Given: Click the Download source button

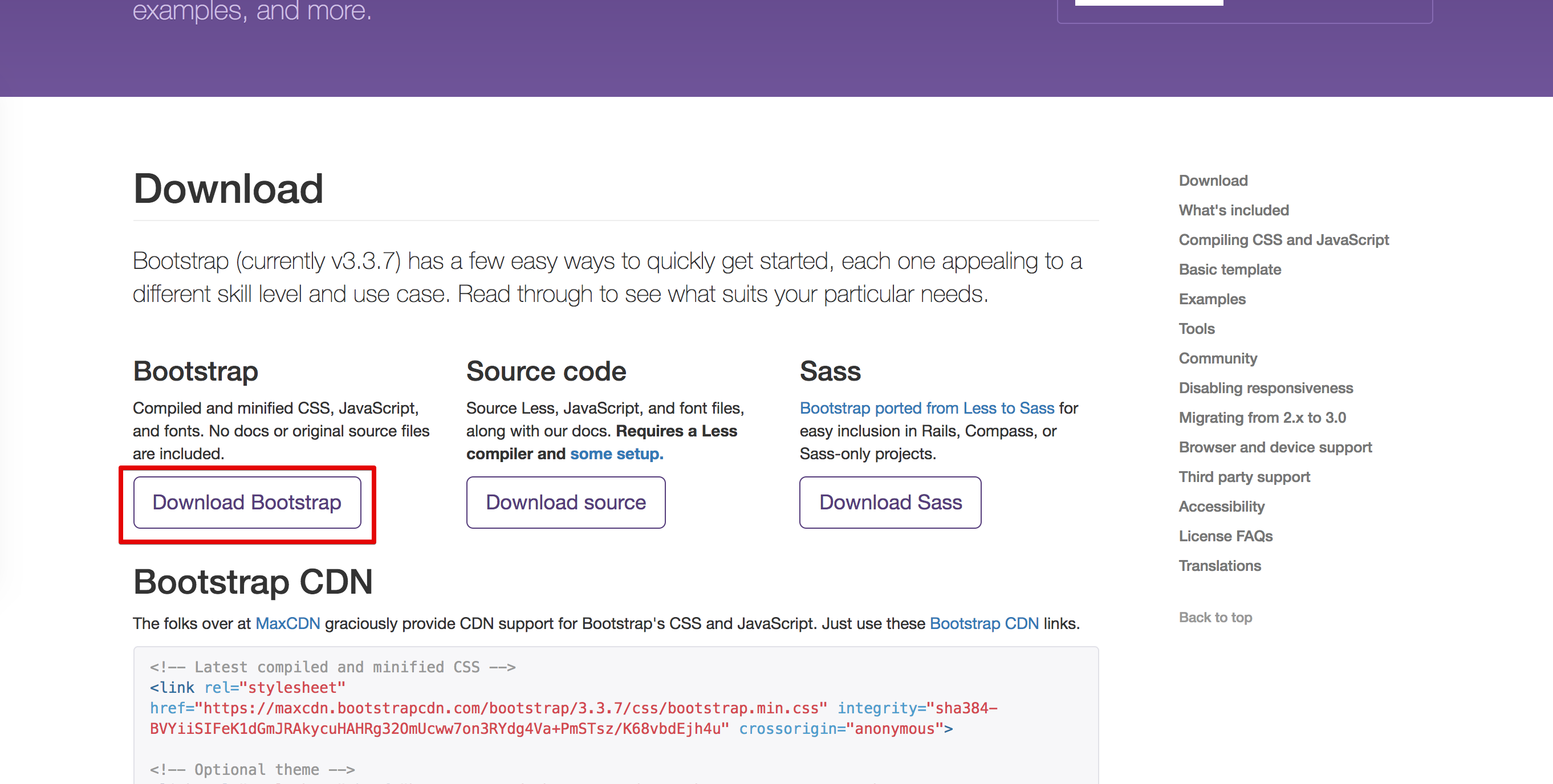Looking at the screenshot, I should click(x=566, y=502).
